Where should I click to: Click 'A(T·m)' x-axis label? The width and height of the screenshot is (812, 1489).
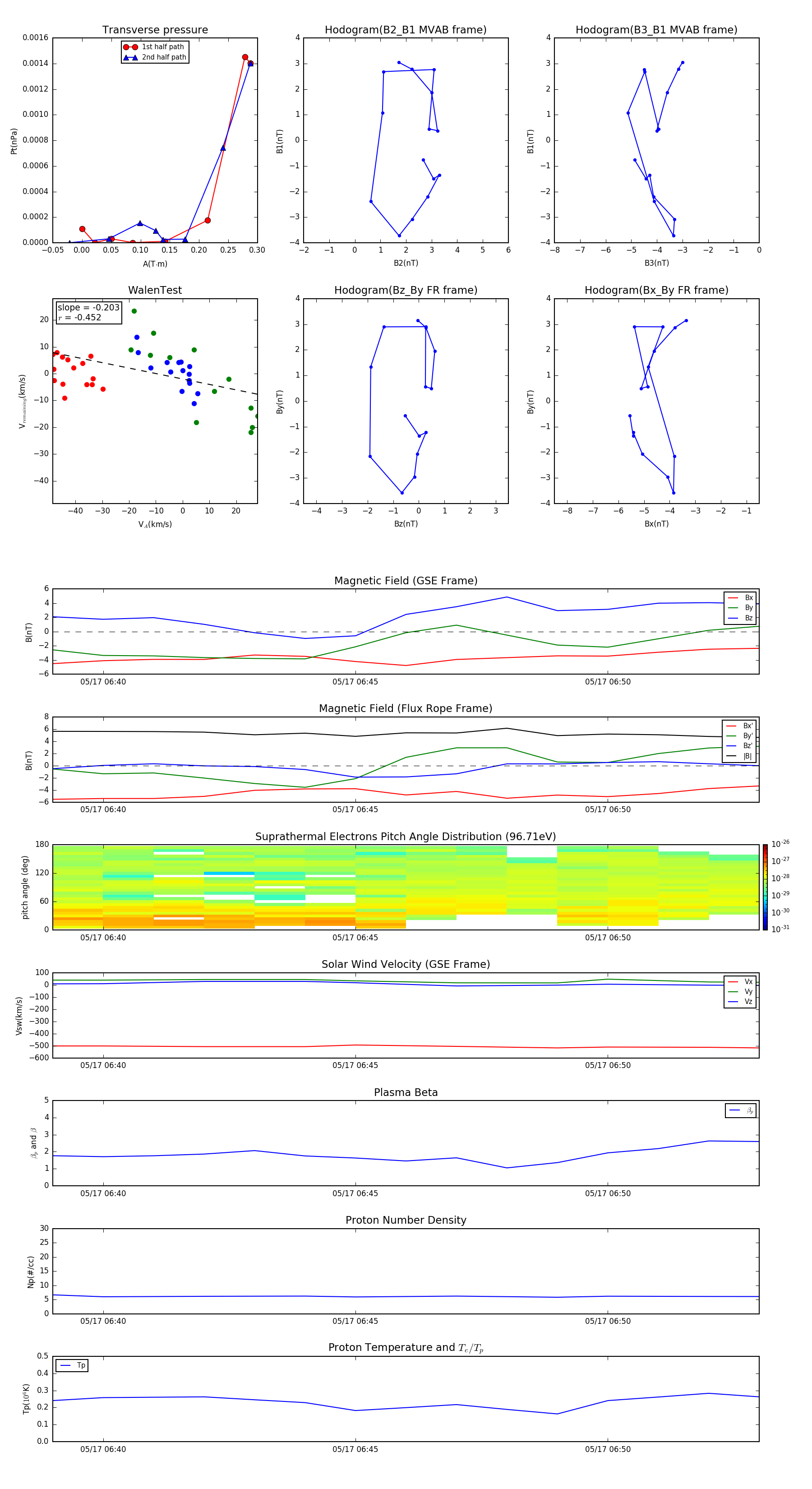155,264
